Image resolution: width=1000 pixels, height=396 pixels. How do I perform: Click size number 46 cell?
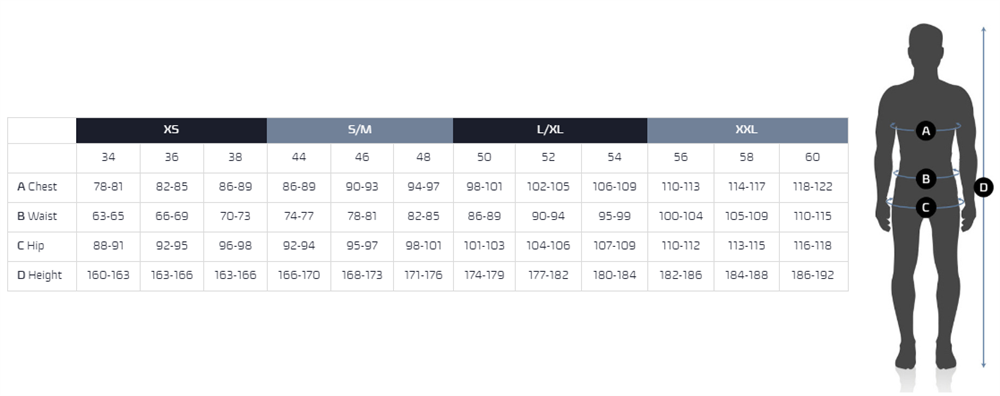362,158
